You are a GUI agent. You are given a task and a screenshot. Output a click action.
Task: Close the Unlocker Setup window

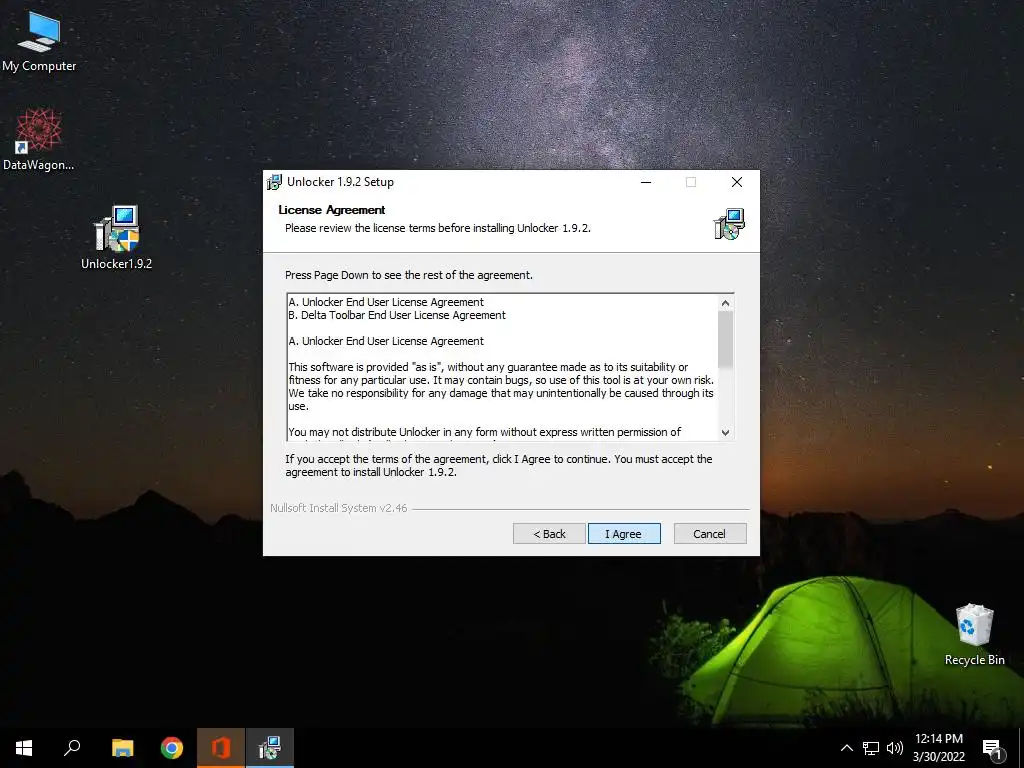737,182
